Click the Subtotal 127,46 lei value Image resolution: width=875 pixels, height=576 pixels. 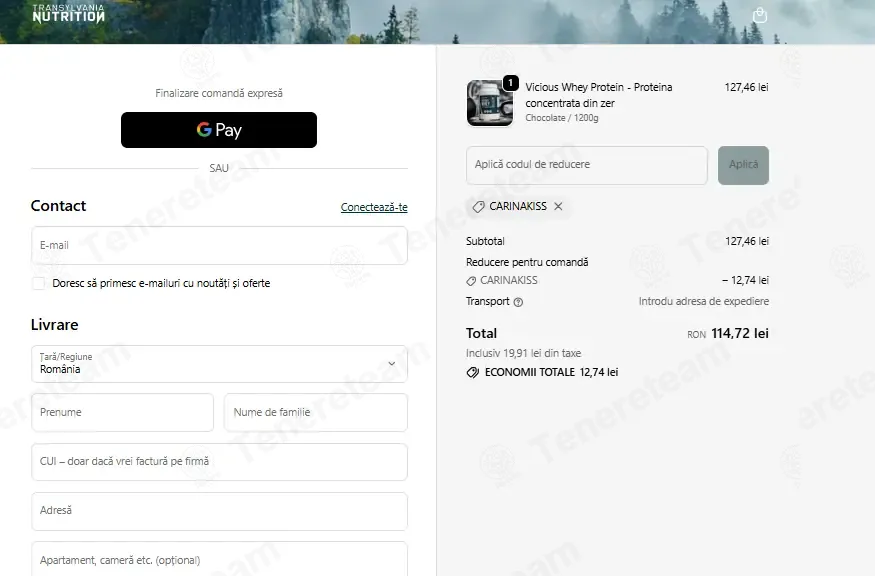click(x=747, y=241)
